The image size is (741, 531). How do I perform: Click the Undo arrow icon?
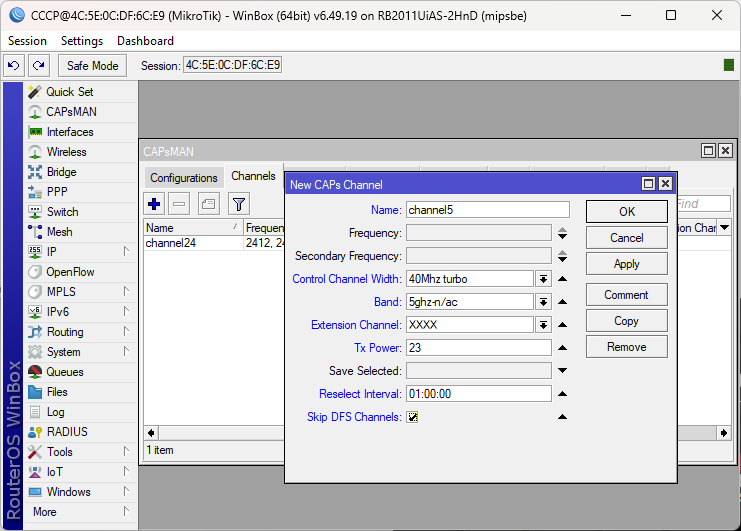(x=14, y=65)
